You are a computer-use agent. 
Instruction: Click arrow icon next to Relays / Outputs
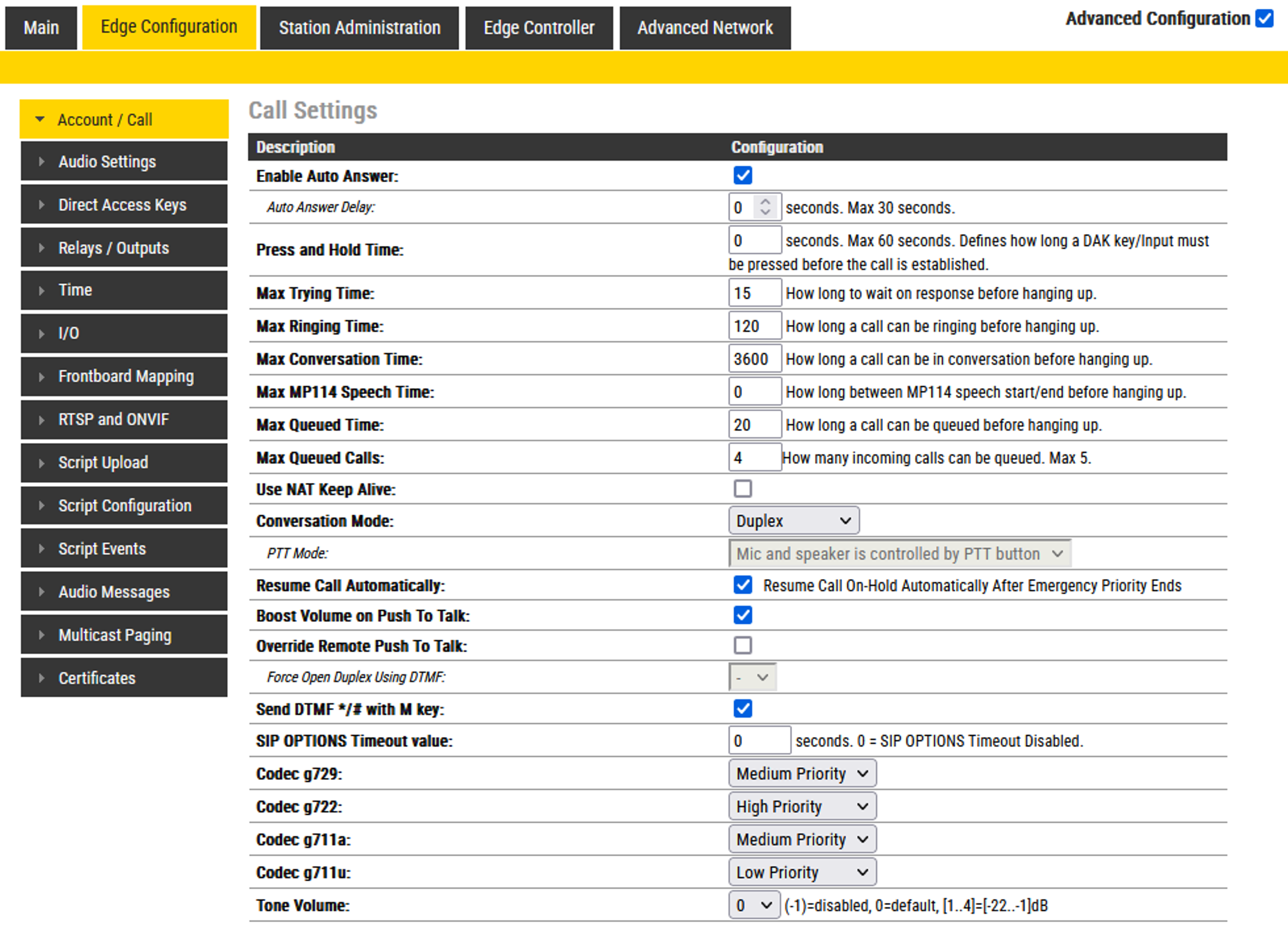pos(42,248)
